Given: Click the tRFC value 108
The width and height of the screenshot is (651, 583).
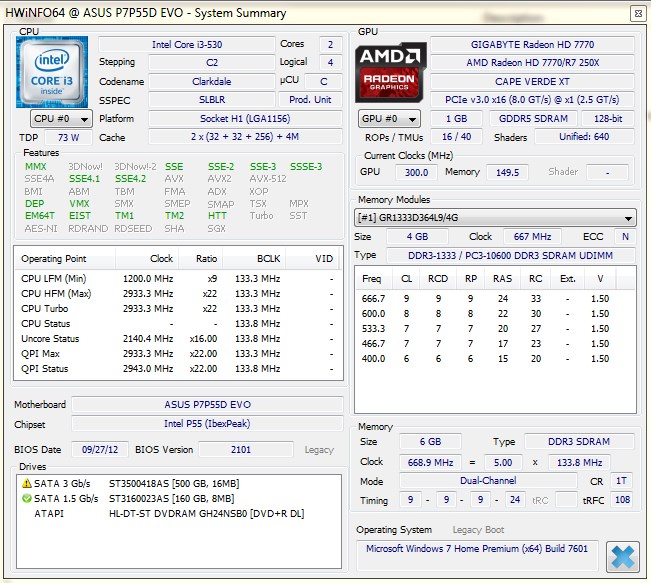Looking at the screenshot, I should pos(622,500).
